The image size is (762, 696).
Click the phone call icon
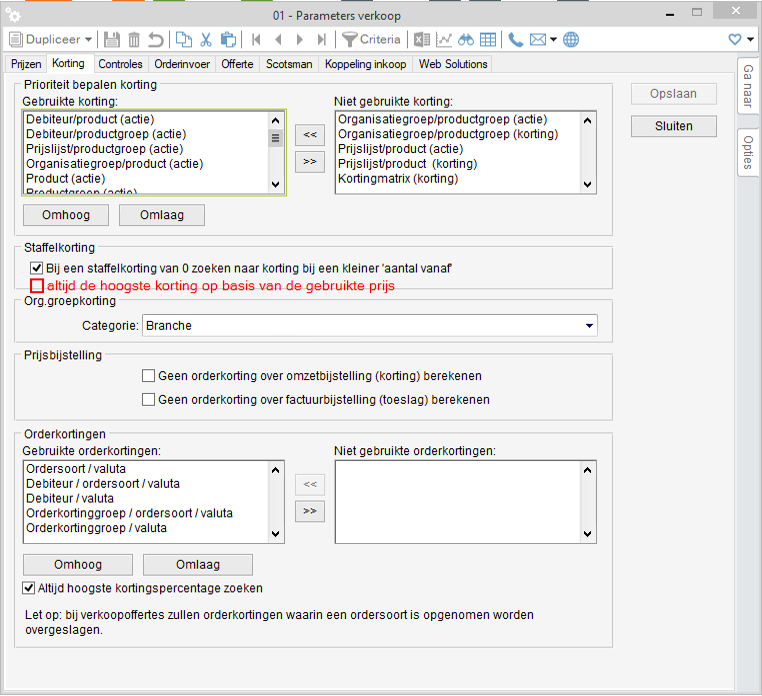(515, 39)
